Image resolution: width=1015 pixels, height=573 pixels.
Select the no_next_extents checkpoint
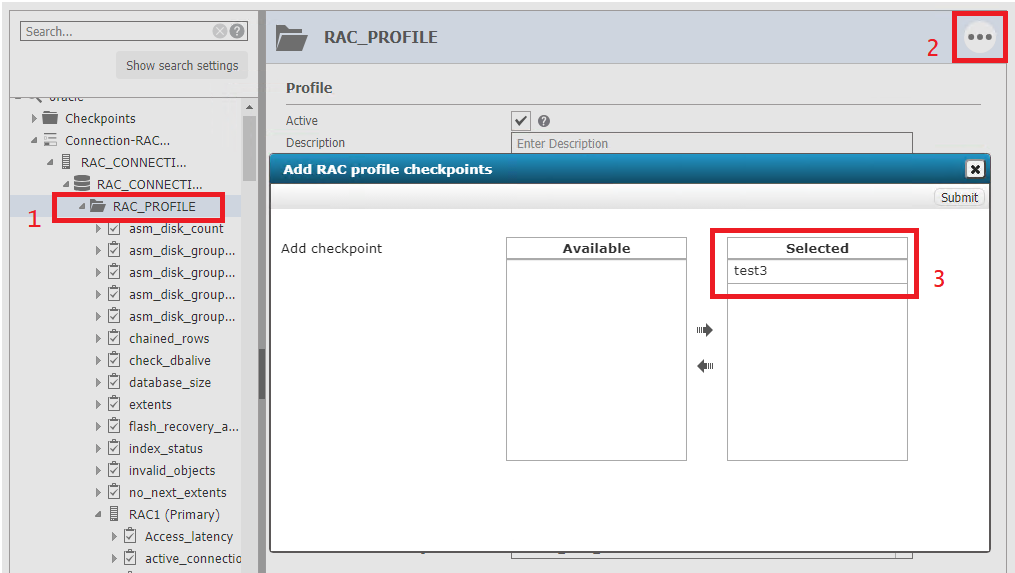click(177, 493)
